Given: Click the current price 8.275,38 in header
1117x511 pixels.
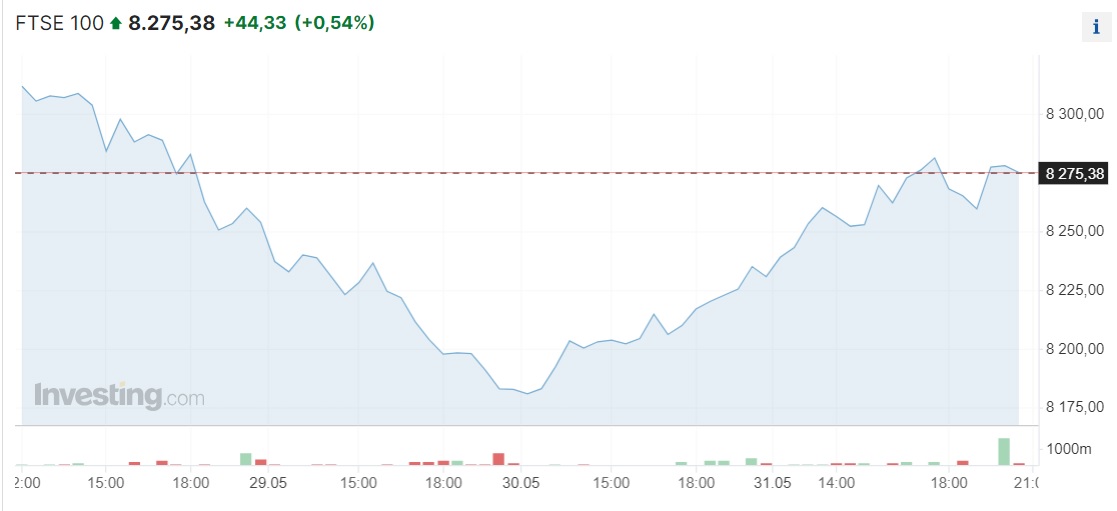Looking at the screenshot, I should tap(172, 24).
